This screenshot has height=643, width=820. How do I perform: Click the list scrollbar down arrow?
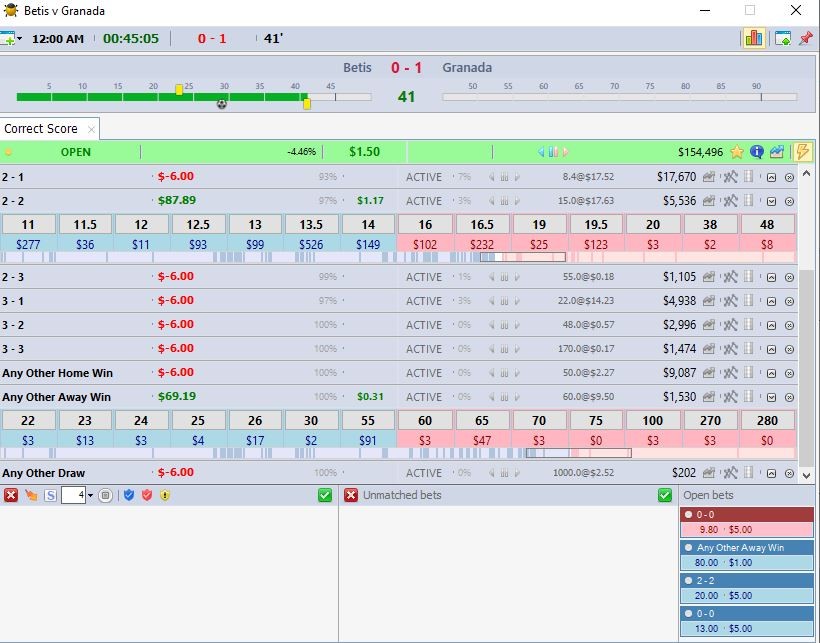tap(806, 475)
